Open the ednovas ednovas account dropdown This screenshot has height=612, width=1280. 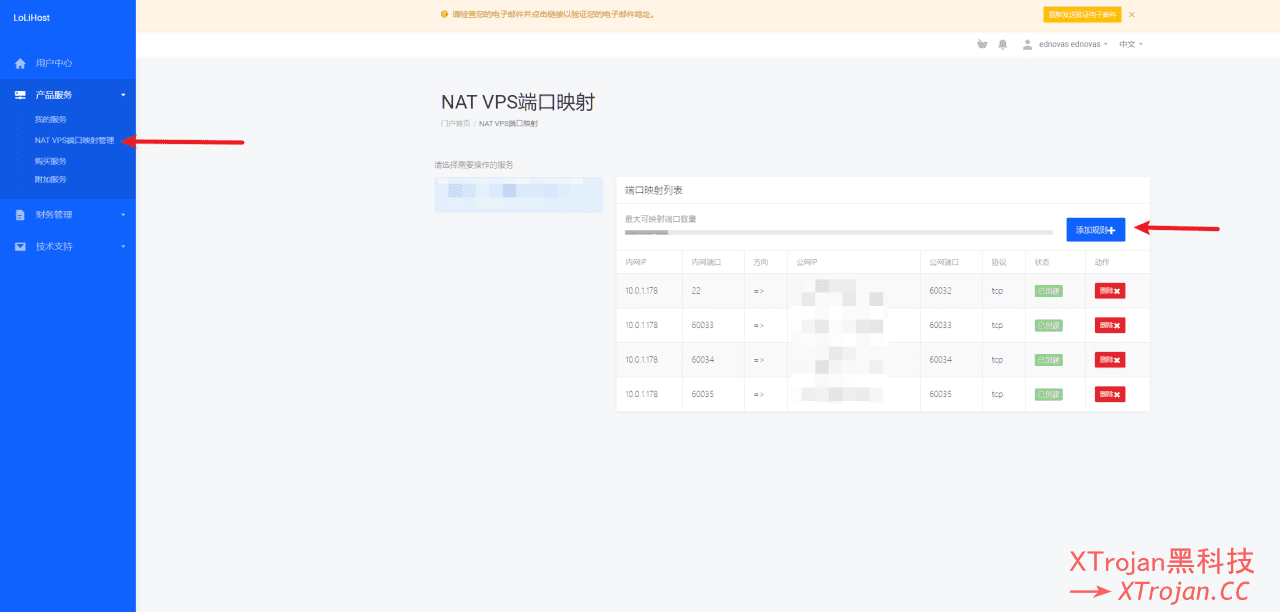point(1073,44)
